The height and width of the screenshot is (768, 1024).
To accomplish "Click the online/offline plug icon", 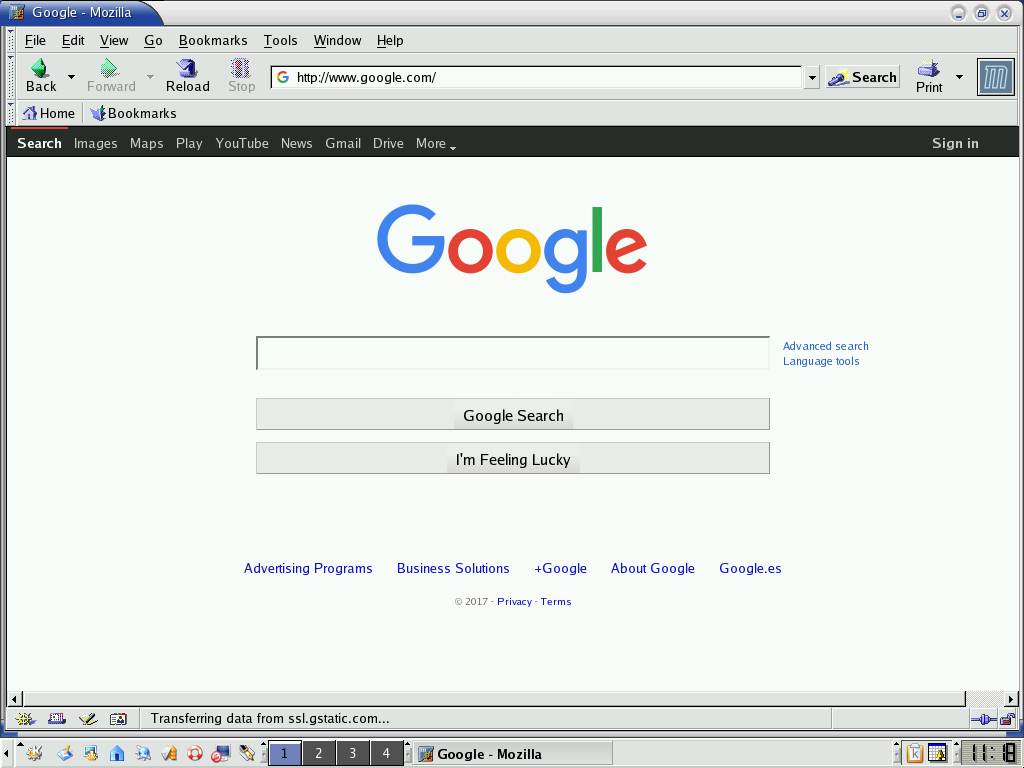I will pyautogui.click(x=983, y=719).
